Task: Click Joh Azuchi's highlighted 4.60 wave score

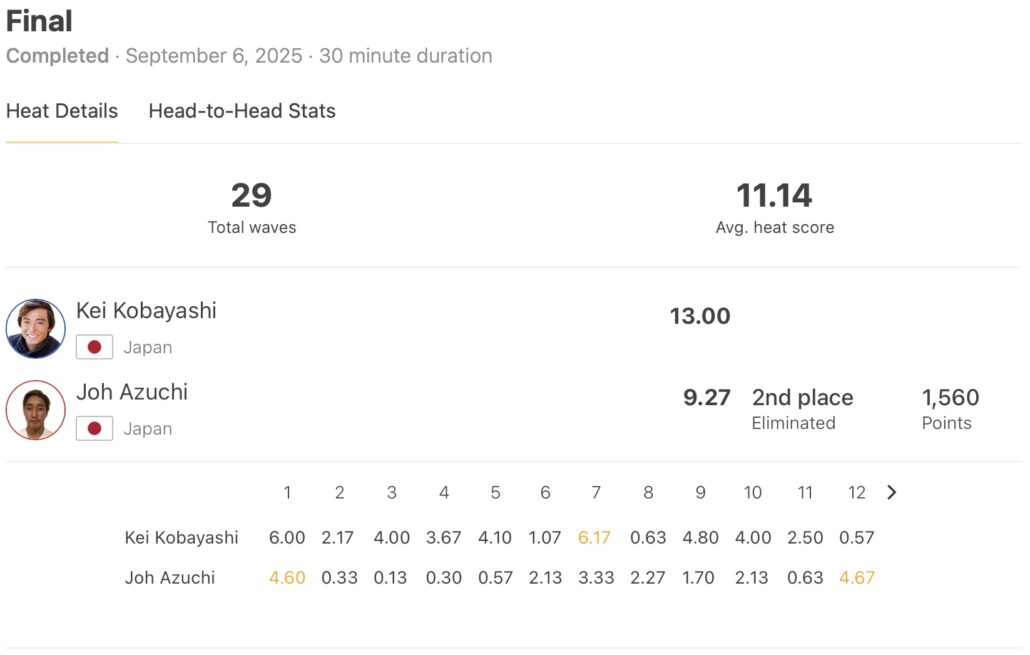Action: (x=287, y=577)
